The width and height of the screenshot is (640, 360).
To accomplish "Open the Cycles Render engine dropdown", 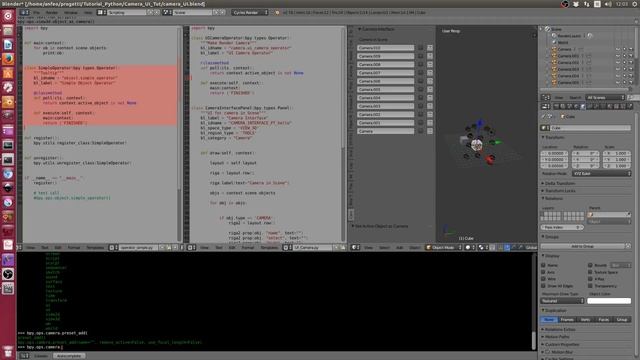I will click(250, 13).
